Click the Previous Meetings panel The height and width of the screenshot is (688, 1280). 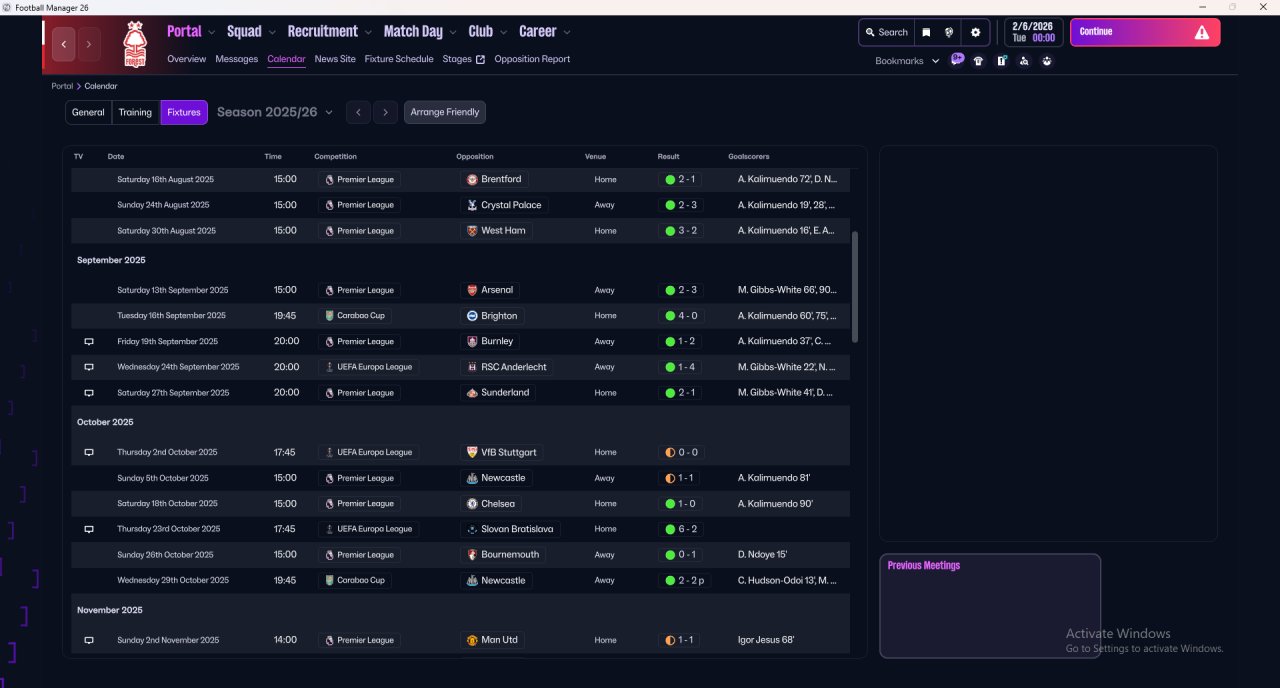990,606
